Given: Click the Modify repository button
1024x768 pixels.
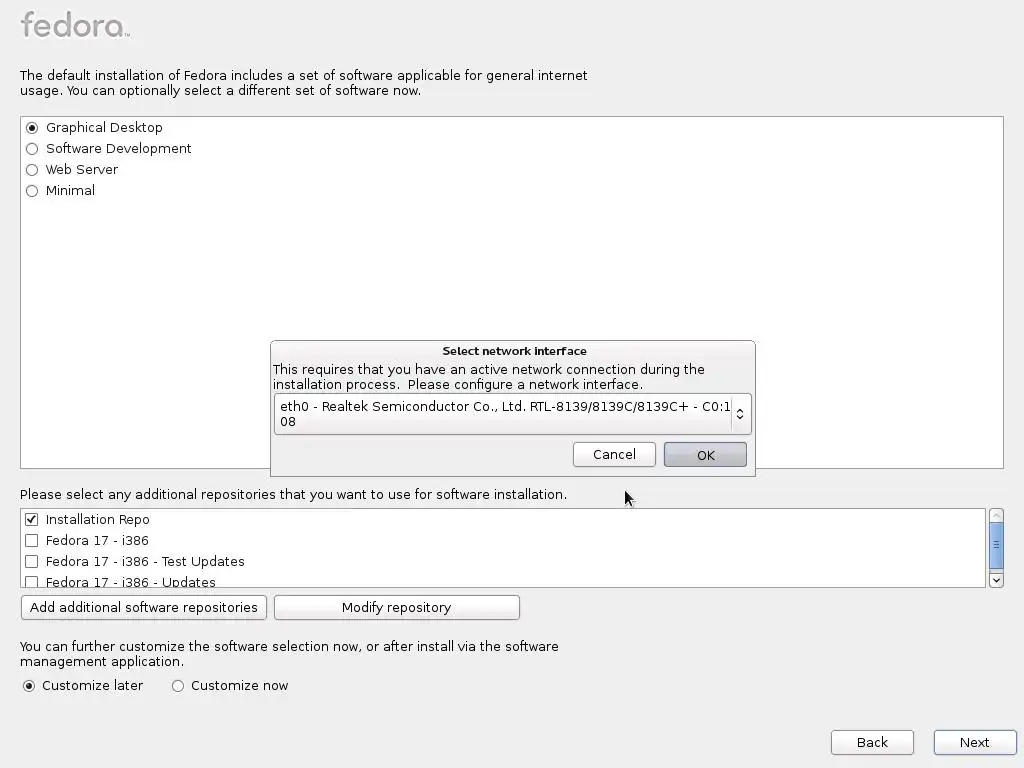Looking at the screenshot, I should (x=396, y=607).
